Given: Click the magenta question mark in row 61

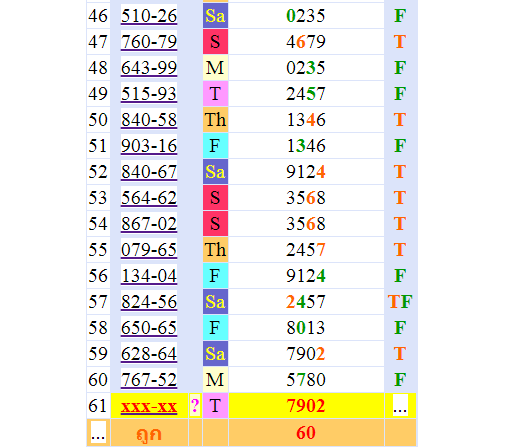Looking at the screenshot, I should click(x=195, y=406).
